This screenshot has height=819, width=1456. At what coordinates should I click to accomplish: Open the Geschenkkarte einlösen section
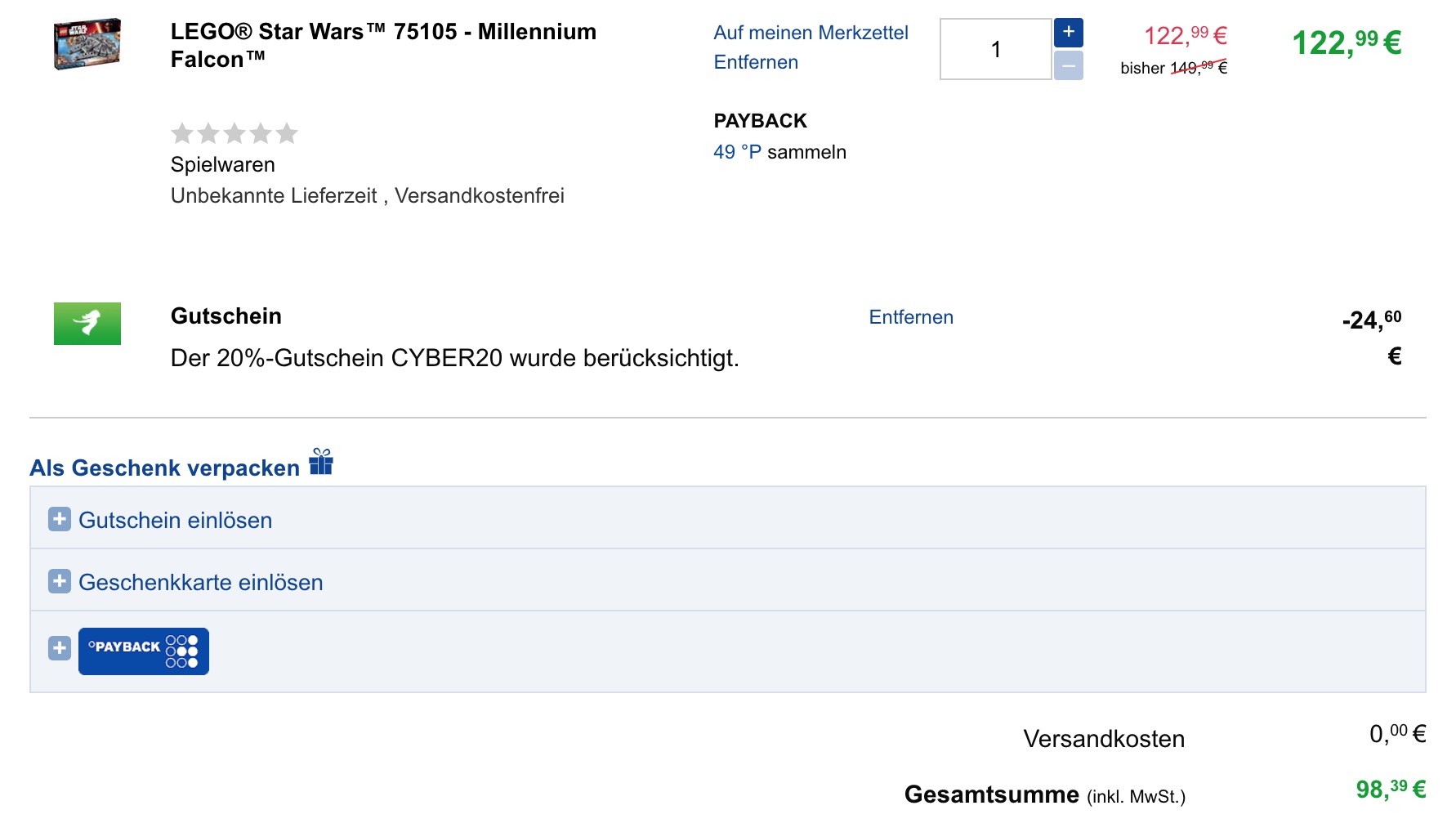click(200, 583)
